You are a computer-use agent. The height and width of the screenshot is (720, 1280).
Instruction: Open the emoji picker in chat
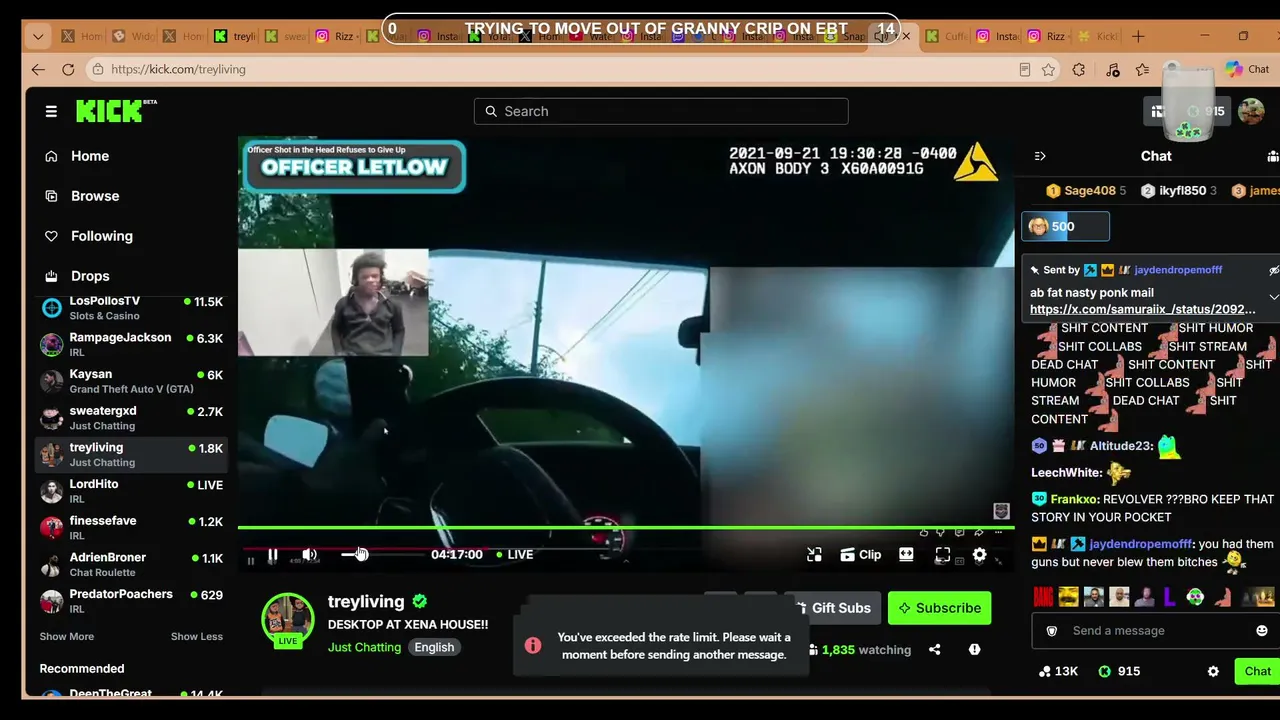pyautogui.click(x=1262, y=631)
